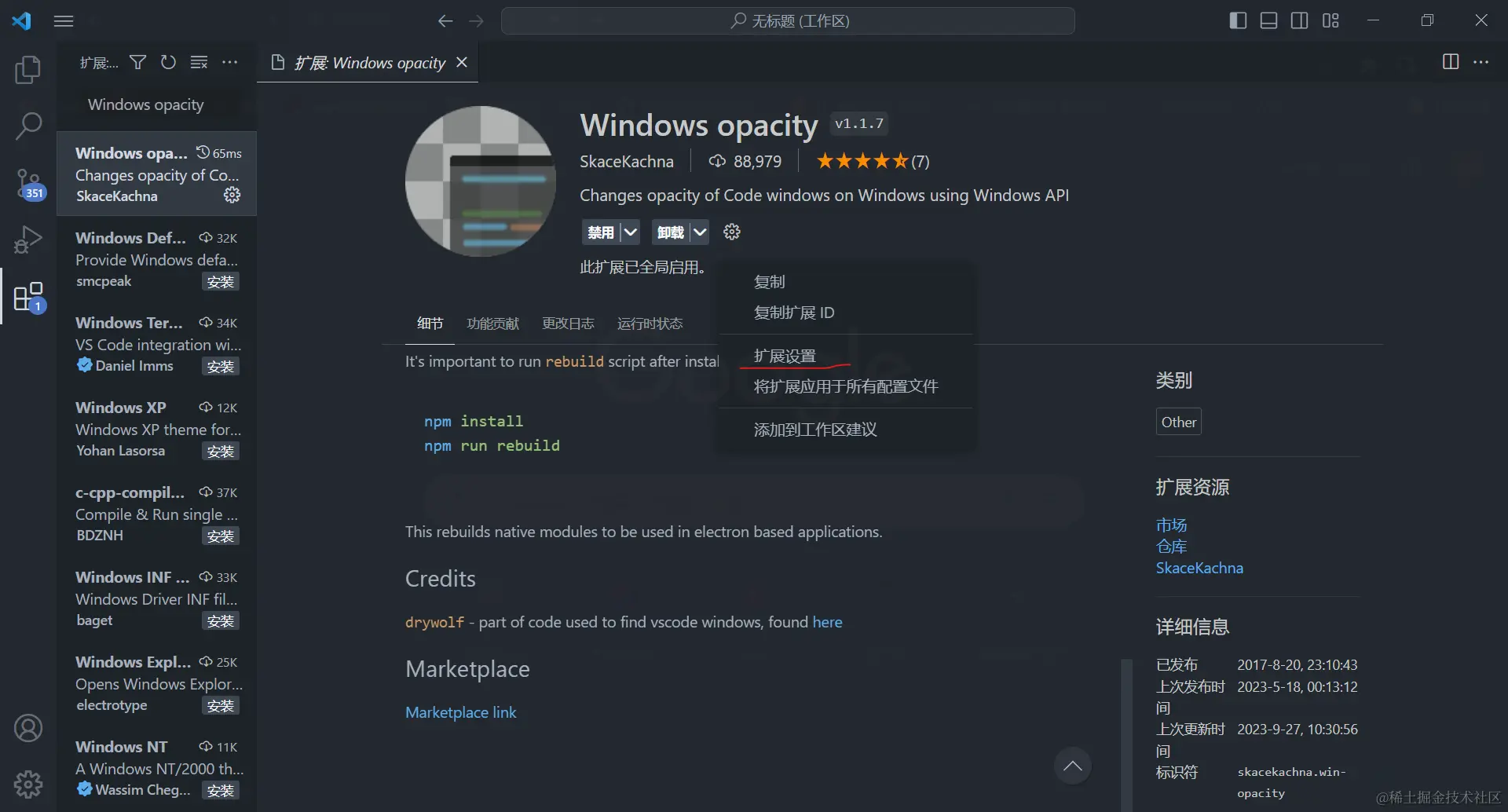Select Windows XP item in extensions list
Image resolution: width=1508 pixels, height=812 pixels.
pyautogui.click(x=157, y=428)
